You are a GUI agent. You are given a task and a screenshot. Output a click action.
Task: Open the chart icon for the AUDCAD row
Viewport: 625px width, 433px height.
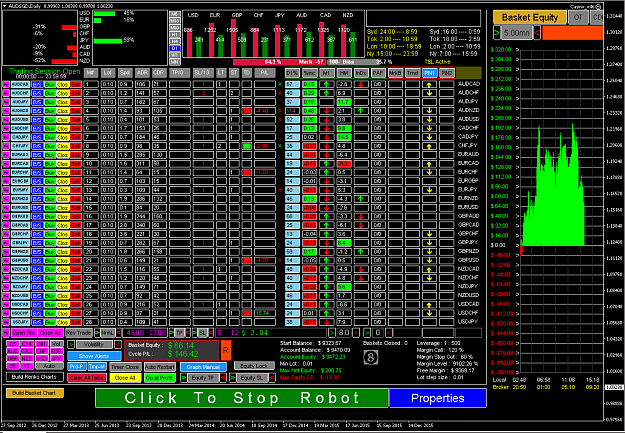tap(6, 84)
